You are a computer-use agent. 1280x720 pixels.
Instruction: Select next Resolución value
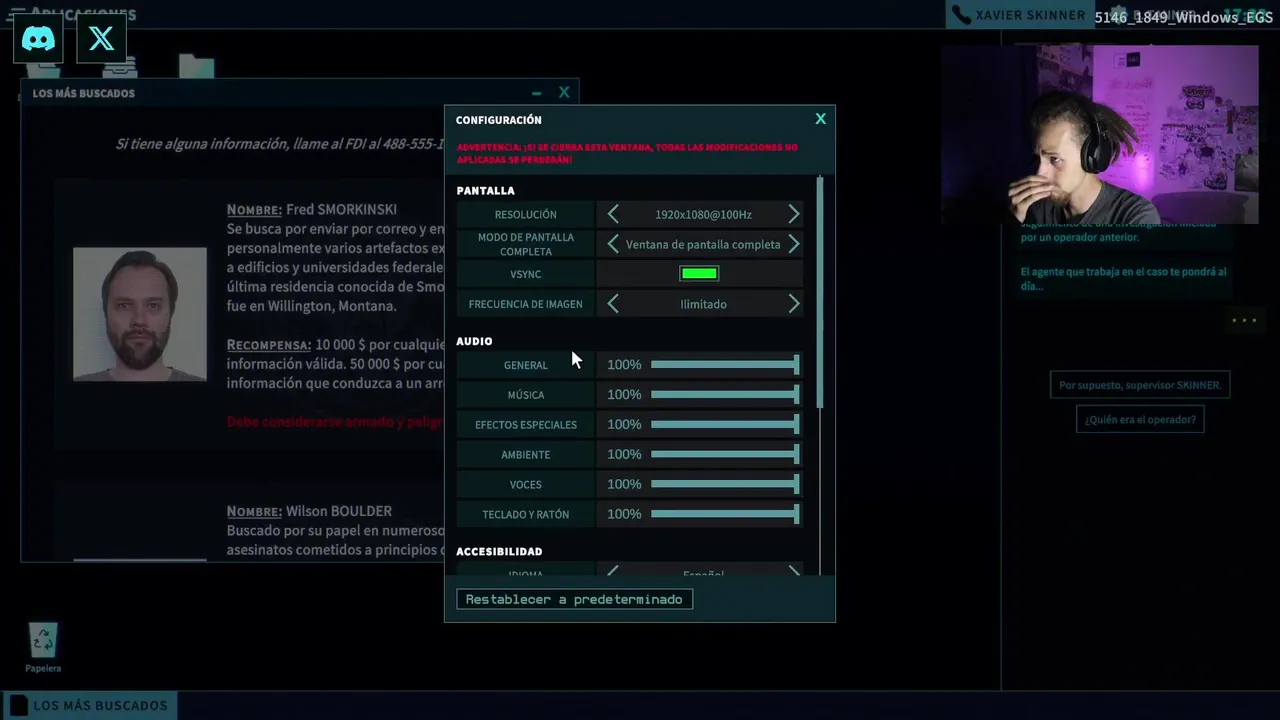(793, 214)
